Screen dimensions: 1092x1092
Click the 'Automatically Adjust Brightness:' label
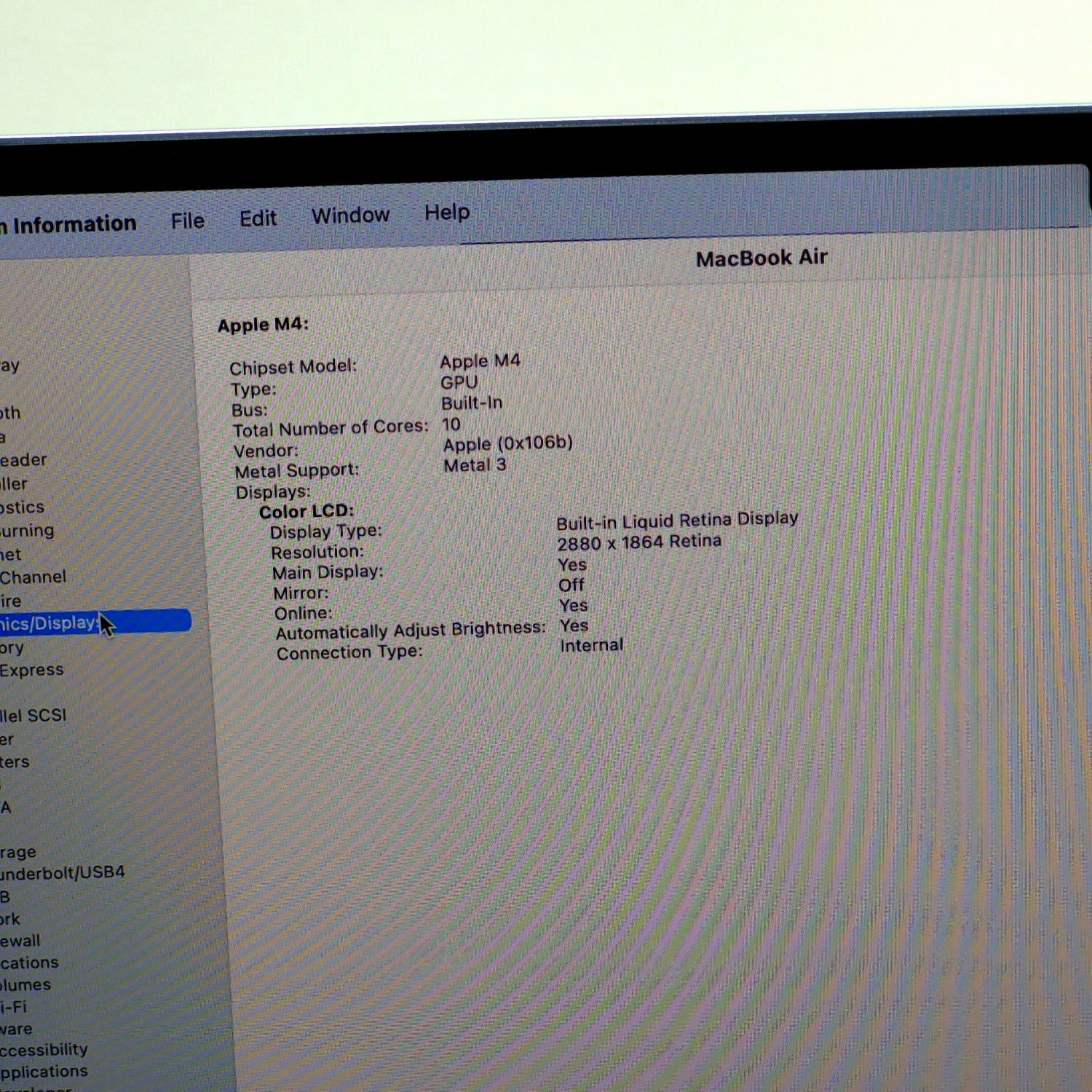click(x=411, y=631)
